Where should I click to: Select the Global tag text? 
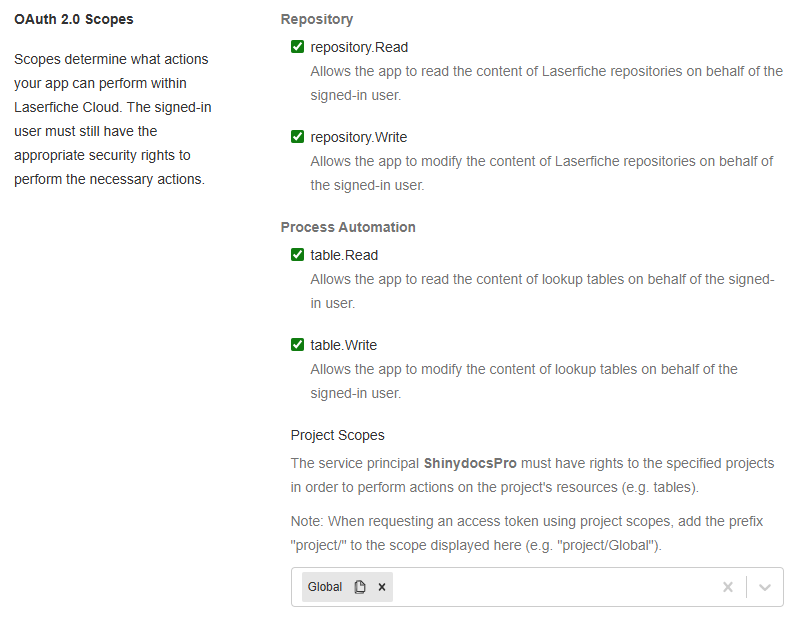325,587
